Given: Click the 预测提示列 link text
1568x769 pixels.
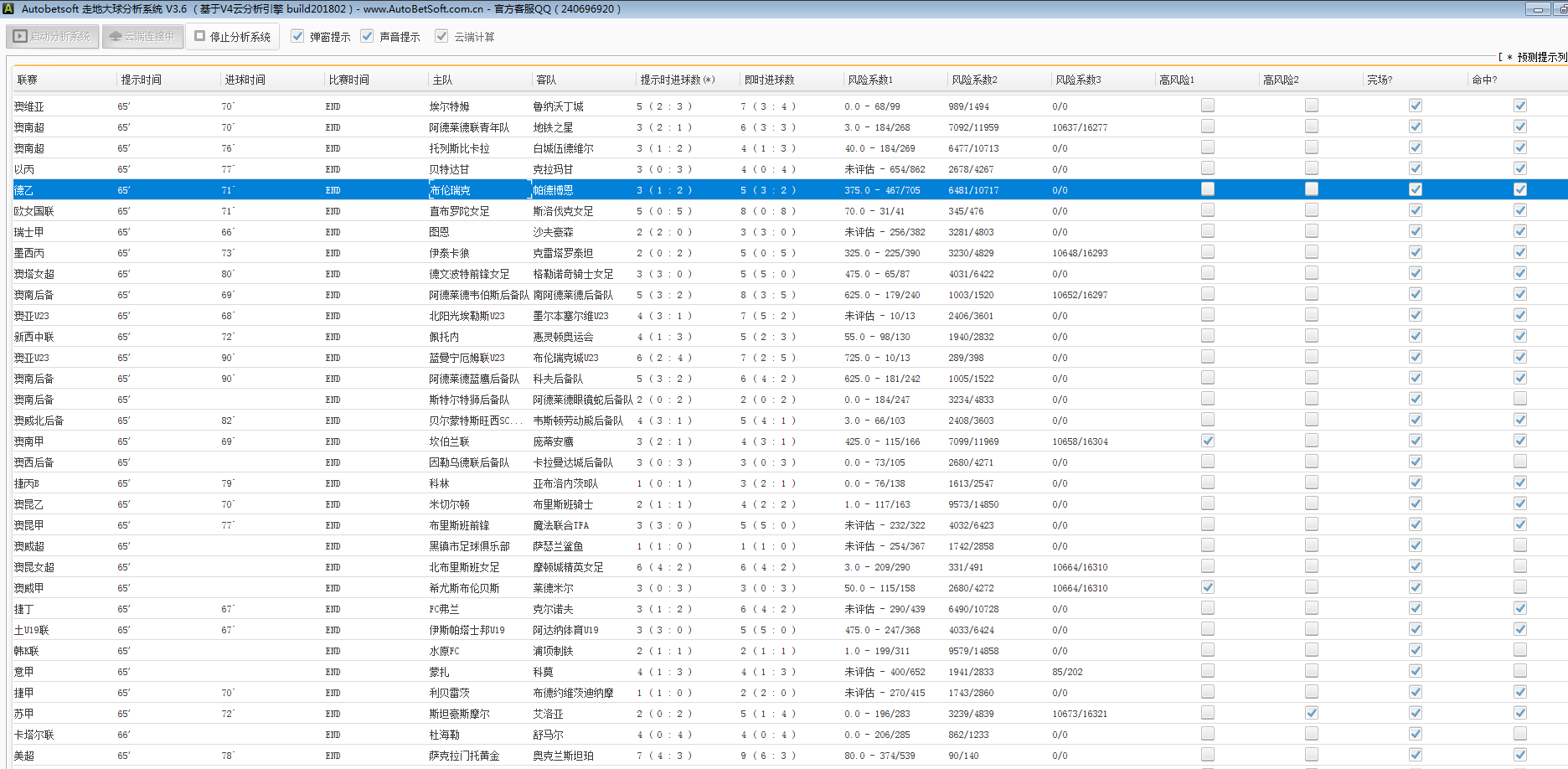Looking at the screenshot, I should pyautogui.click(x=1540, y=57).
